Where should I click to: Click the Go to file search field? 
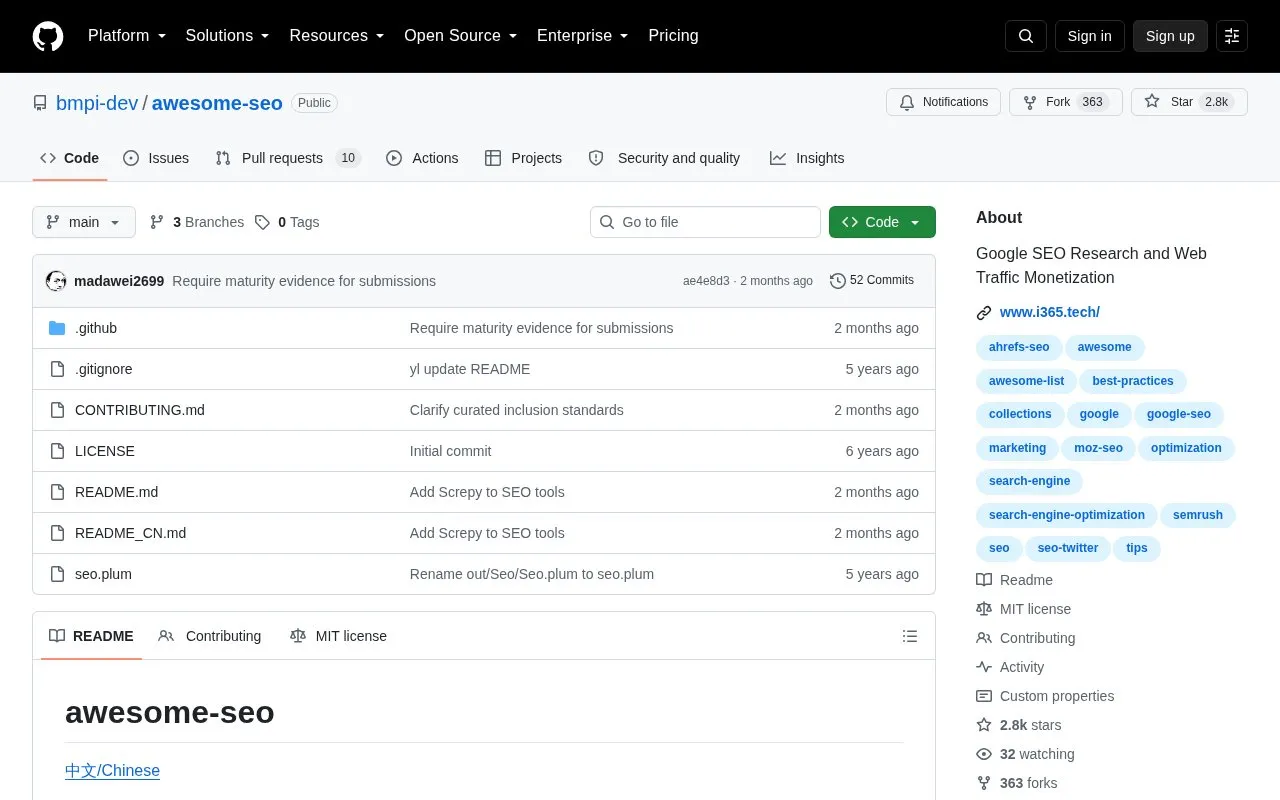[705, 222]
